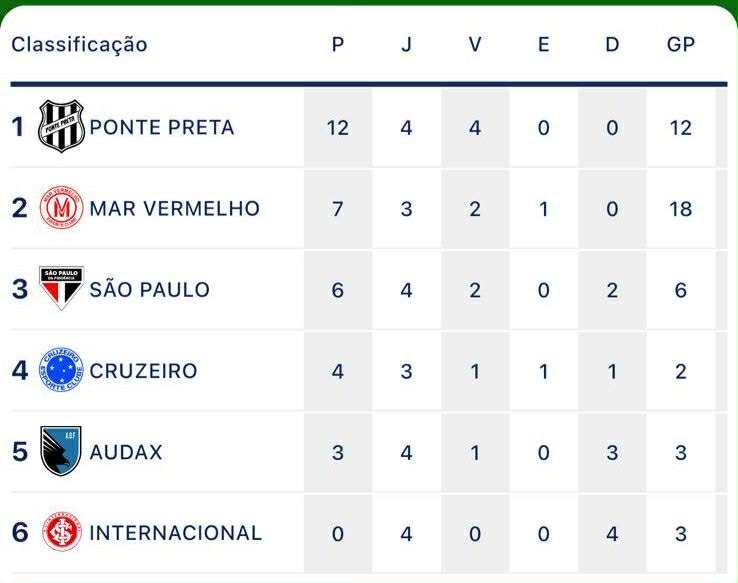Sort by the J games column header
The height and width of the screenshot is (583, 738).
(406, 44)
